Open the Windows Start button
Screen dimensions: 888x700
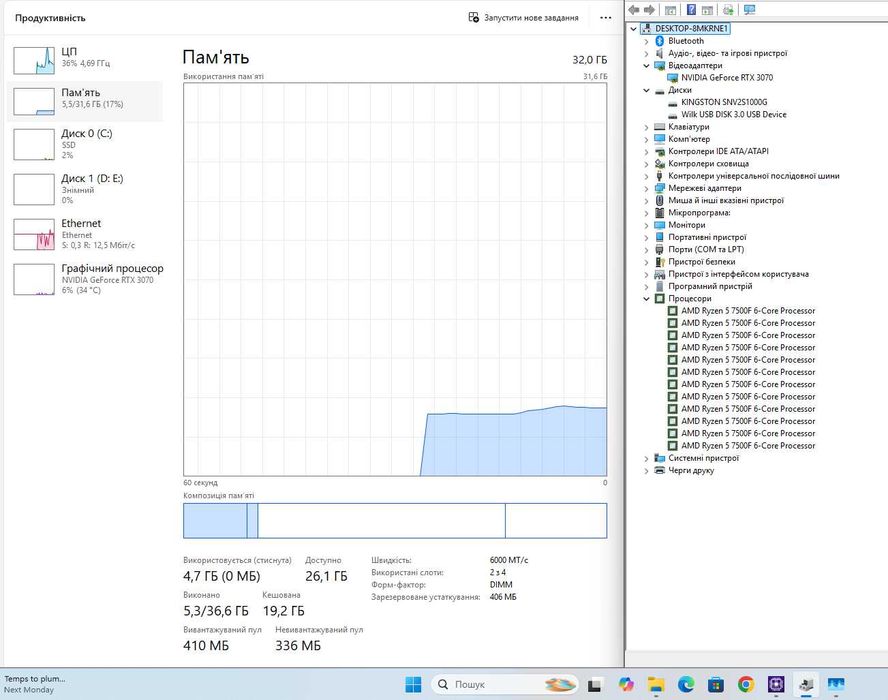413,685
